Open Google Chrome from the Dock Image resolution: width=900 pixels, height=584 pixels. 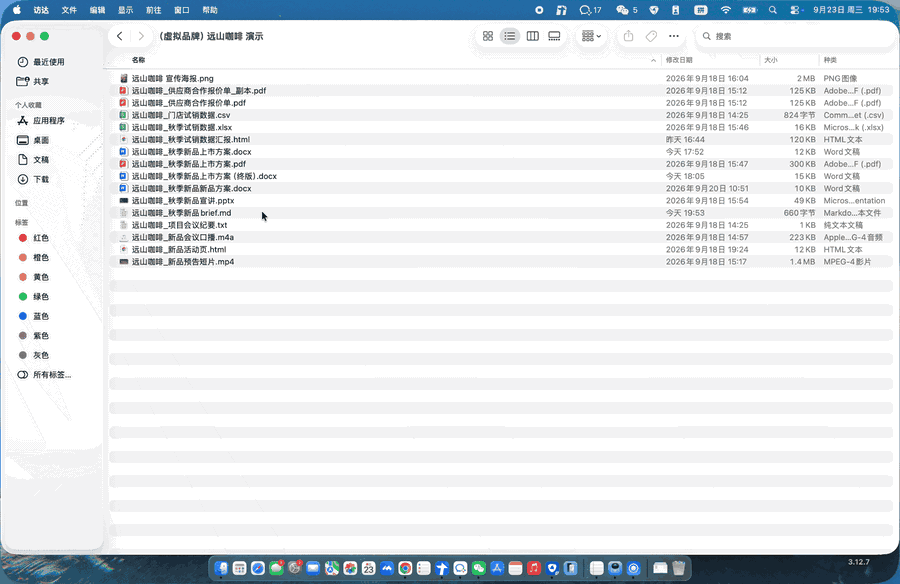click(405, 568)
